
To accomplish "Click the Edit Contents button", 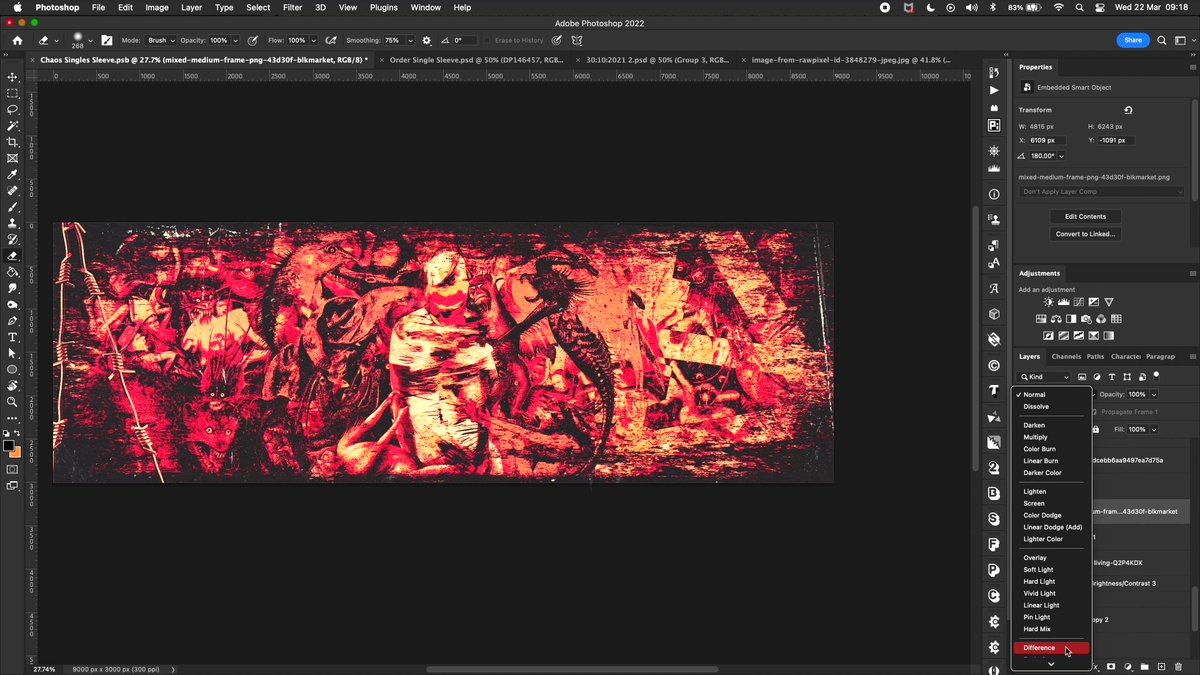I will click(1086, 216).
